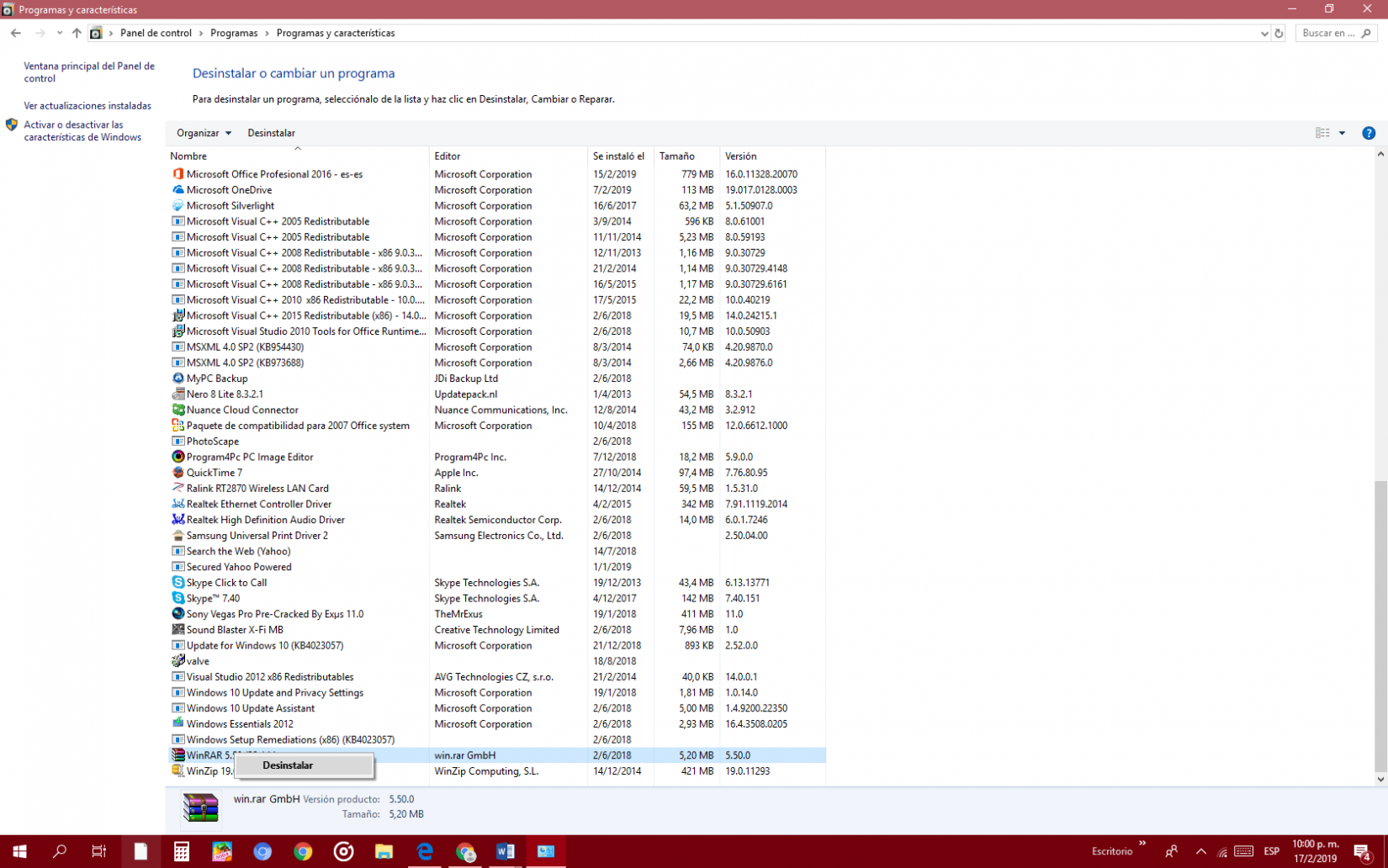Screen dimensions: 1388x868
Task: Refresh the address bar location
Action: 1279,34
